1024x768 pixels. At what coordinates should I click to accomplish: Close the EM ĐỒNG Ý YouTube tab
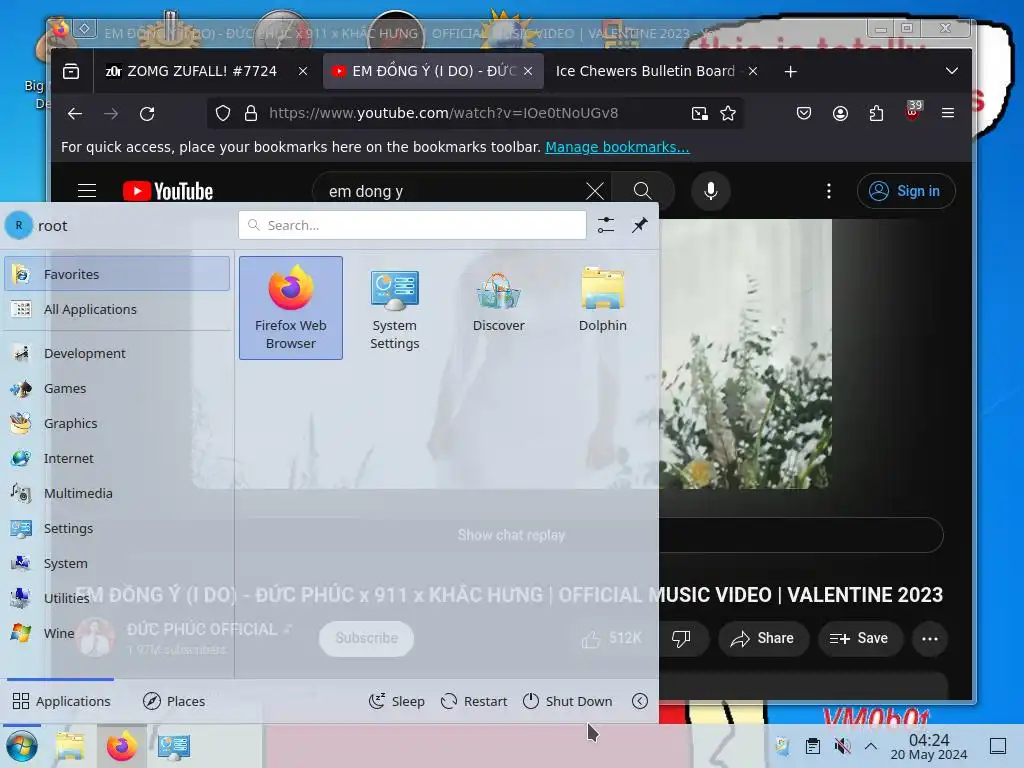pos(528,71)
